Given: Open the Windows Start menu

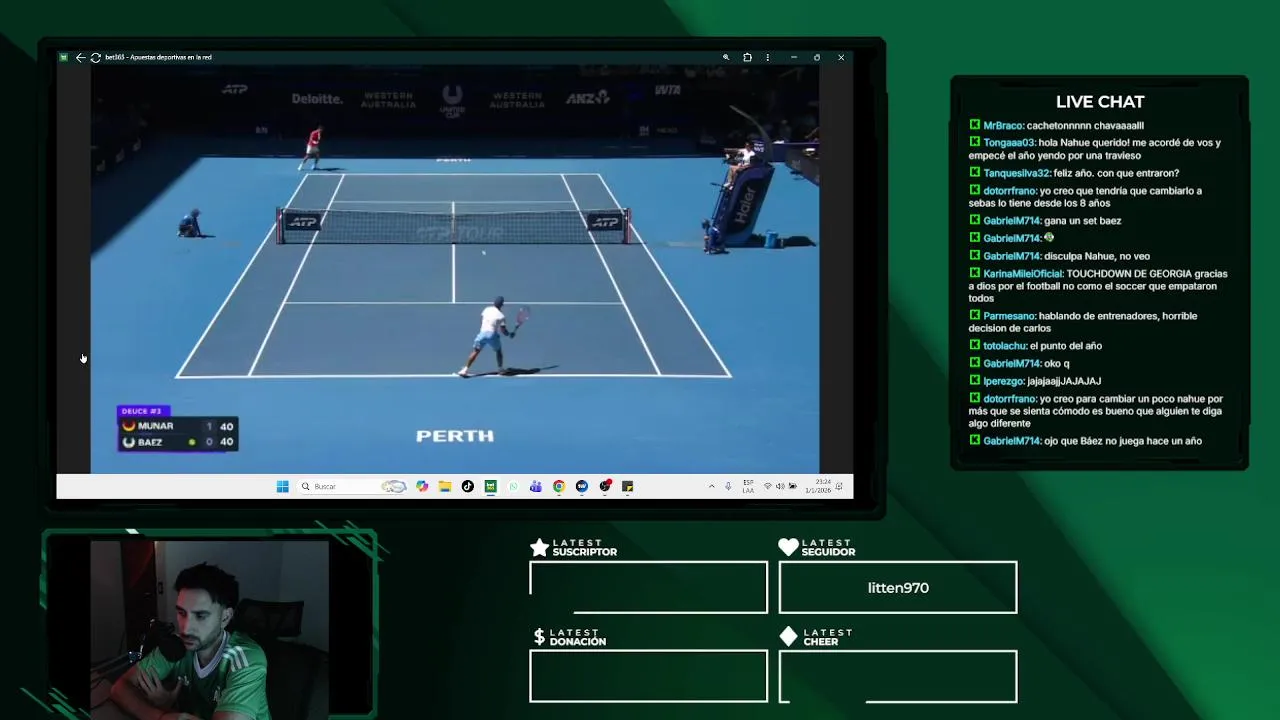Looking at the screenshot, I should pos(282,486).
